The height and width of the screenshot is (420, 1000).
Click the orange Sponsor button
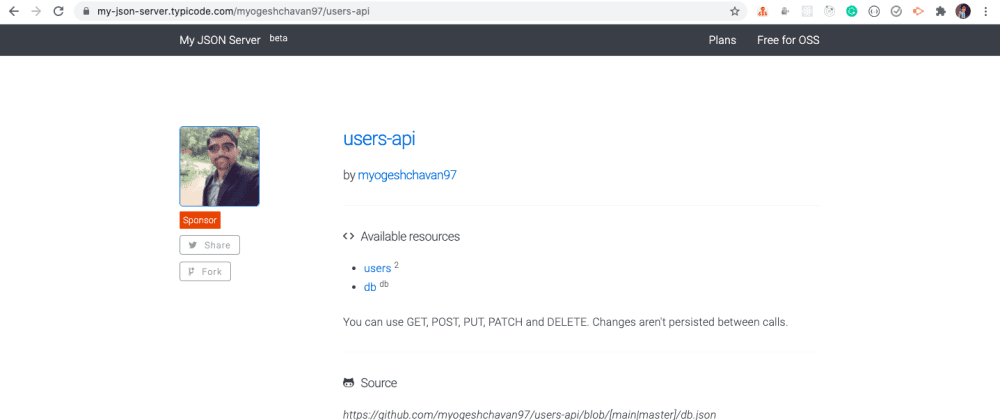tap(200, 220)
